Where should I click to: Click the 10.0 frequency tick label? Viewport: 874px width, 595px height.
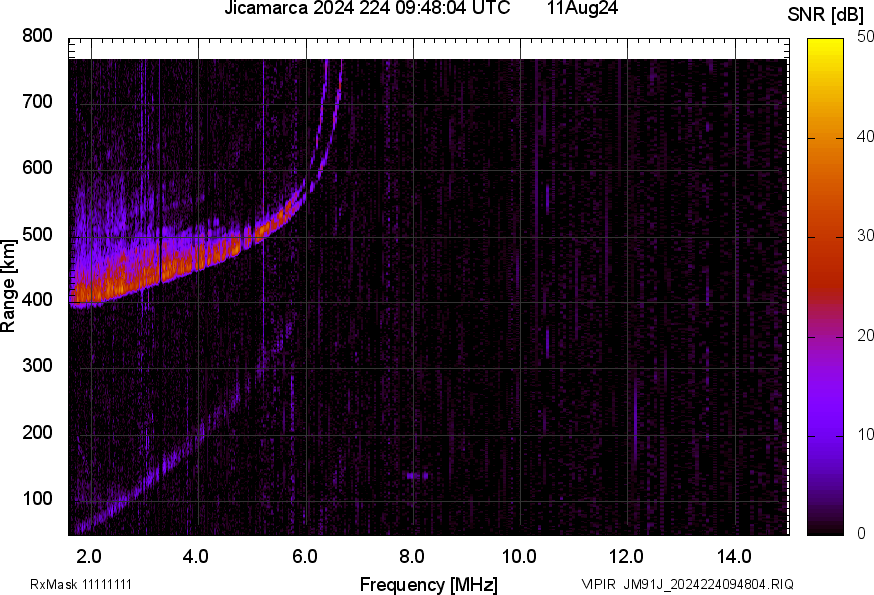[x=519, y=555]
